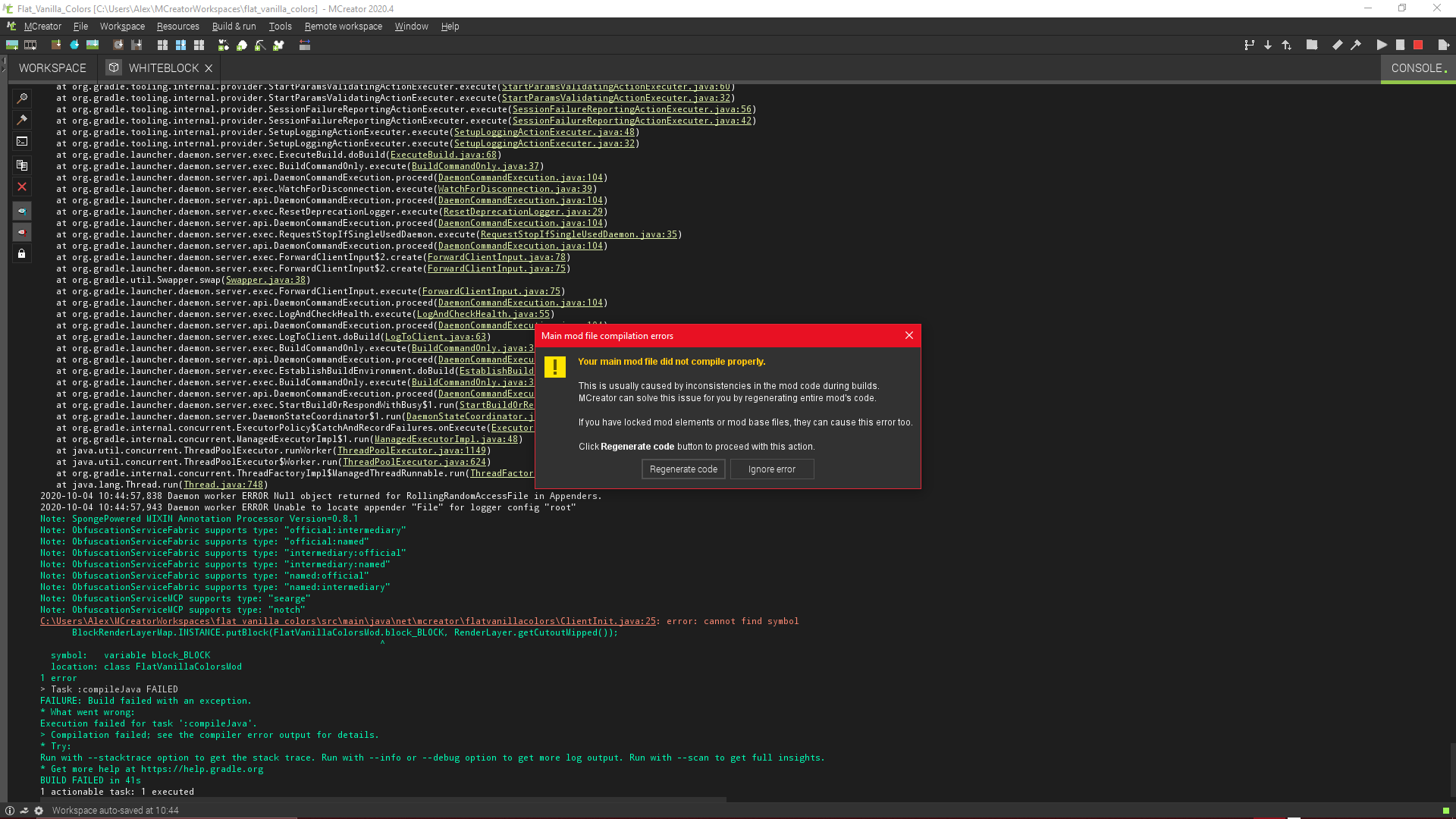Dismiss the Main mod file compilation errors dialog

(x=908, y=335)
